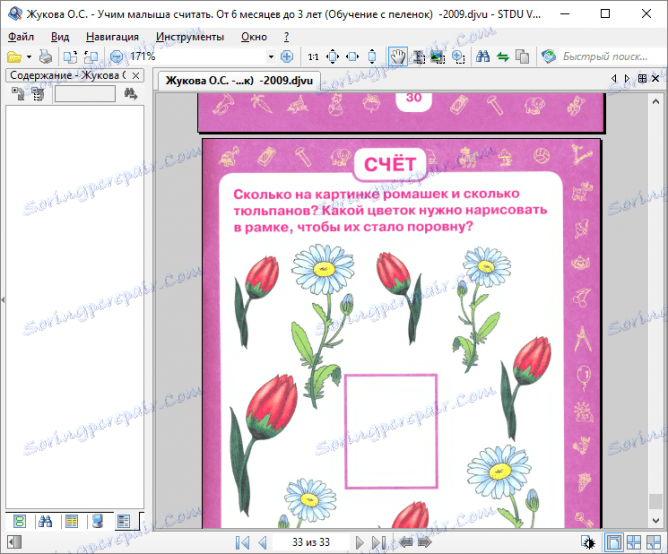The width and height of the screenshot is (668, 554).
Task: Expand the recent files arrow beside Open
Action: (29, 57)
